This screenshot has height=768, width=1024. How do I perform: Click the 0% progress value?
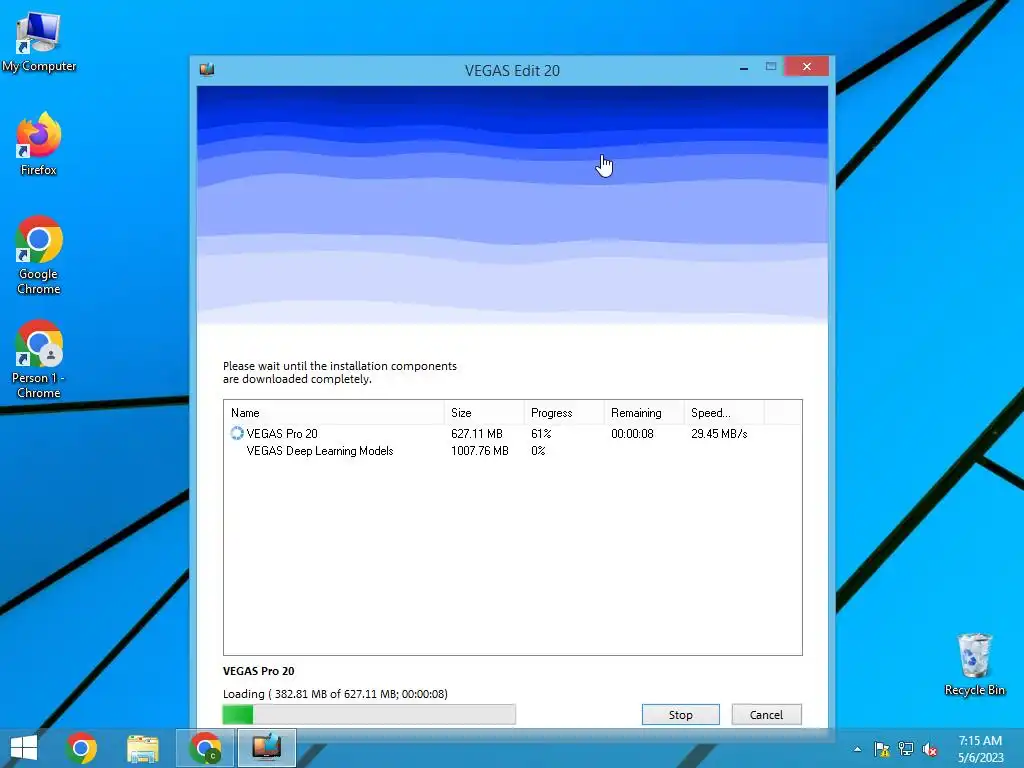[538, 451]
